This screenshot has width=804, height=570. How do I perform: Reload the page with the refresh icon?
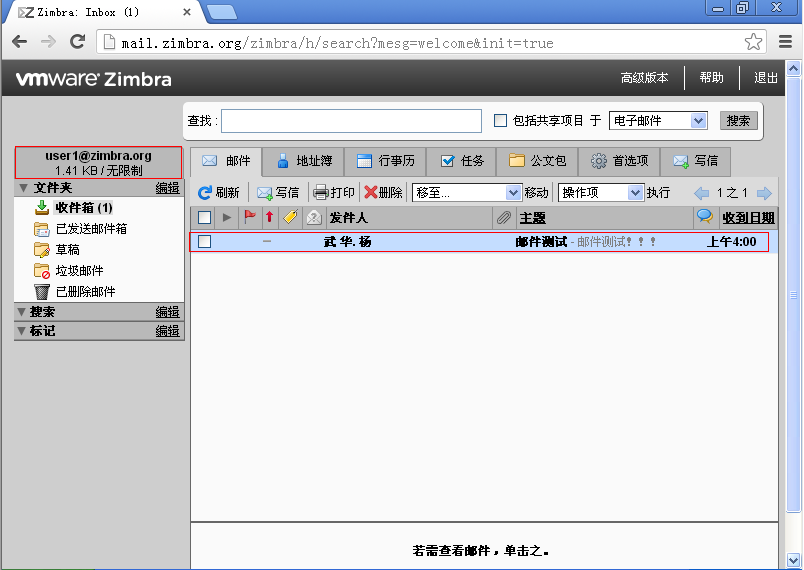[77, 42]
